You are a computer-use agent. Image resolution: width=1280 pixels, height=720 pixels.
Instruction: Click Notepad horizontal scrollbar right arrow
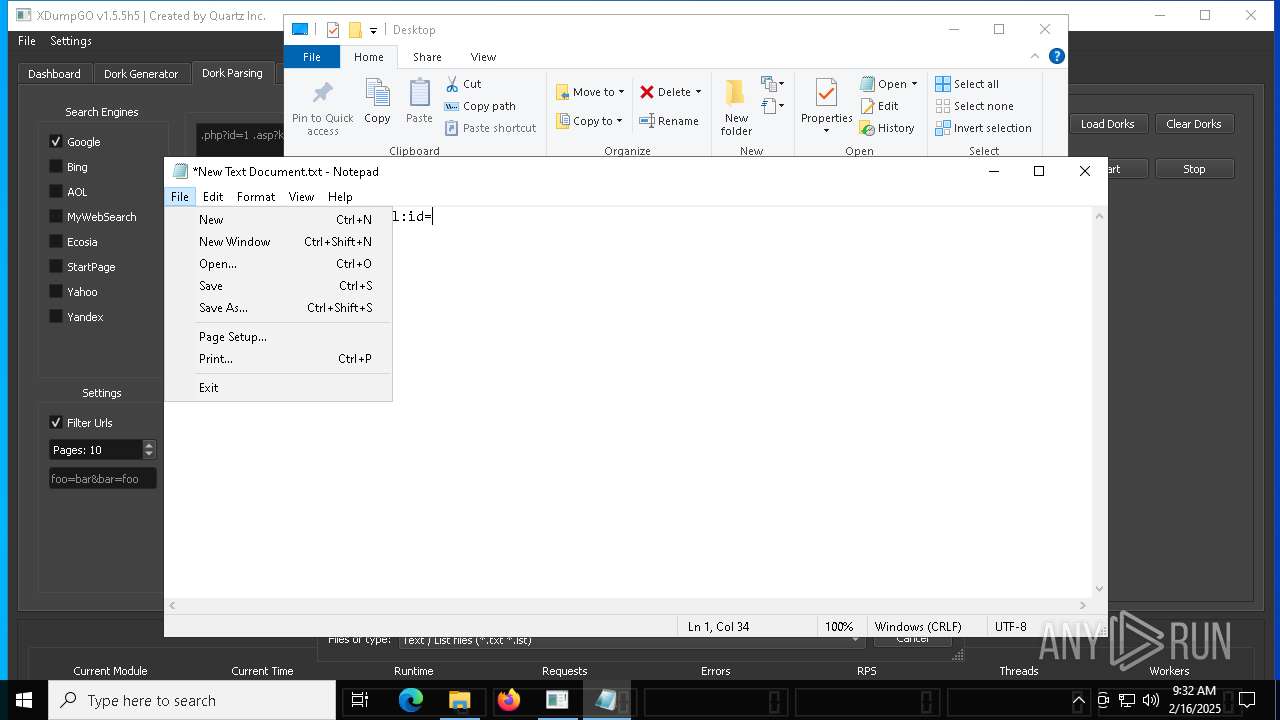1082,605
